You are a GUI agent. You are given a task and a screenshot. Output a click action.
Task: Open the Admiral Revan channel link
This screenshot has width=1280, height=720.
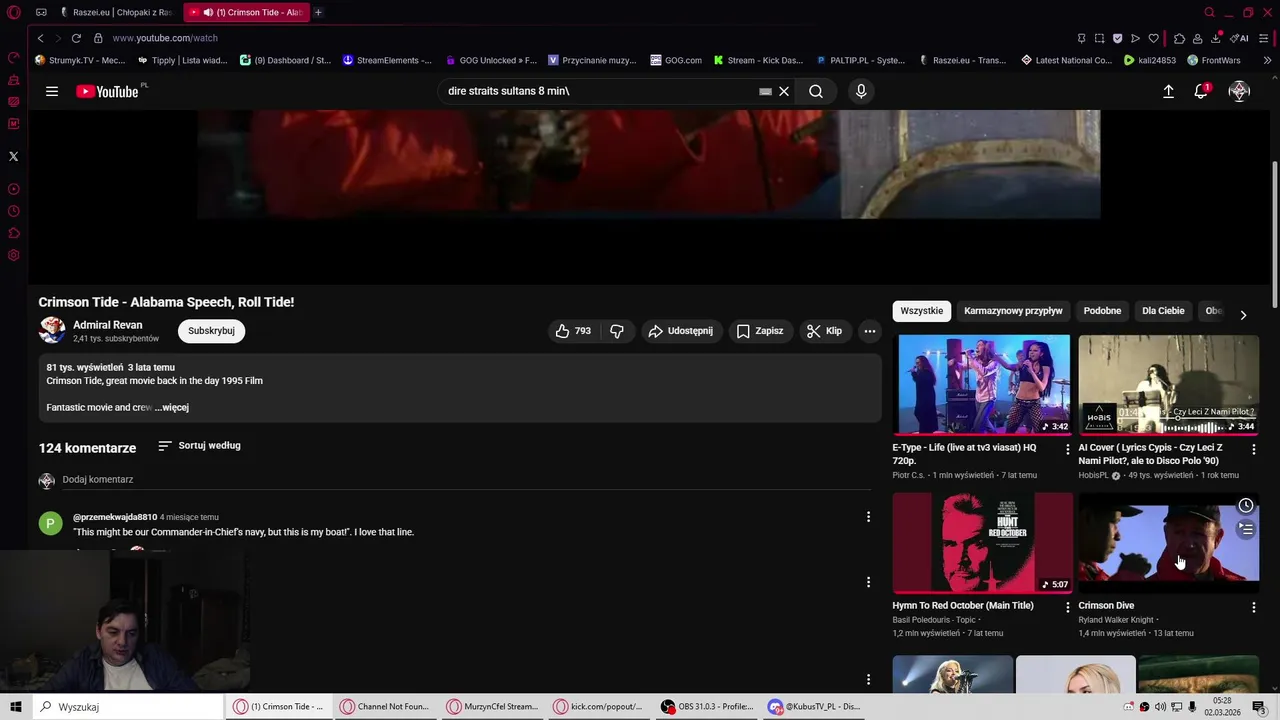click(x=108, y=325)
